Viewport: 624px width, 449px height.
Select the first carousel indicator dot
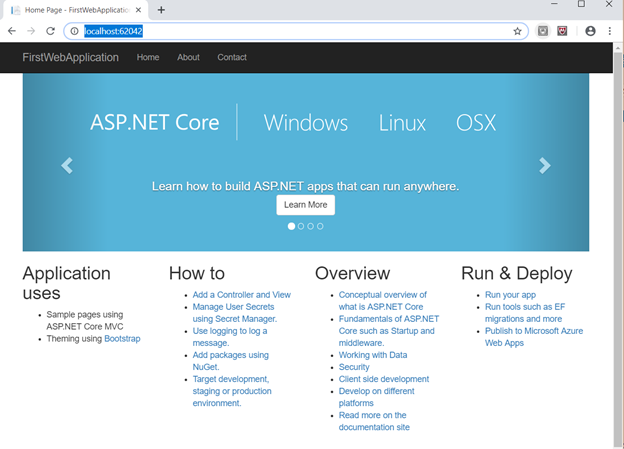pyautogui.click(x=291, y=226)
